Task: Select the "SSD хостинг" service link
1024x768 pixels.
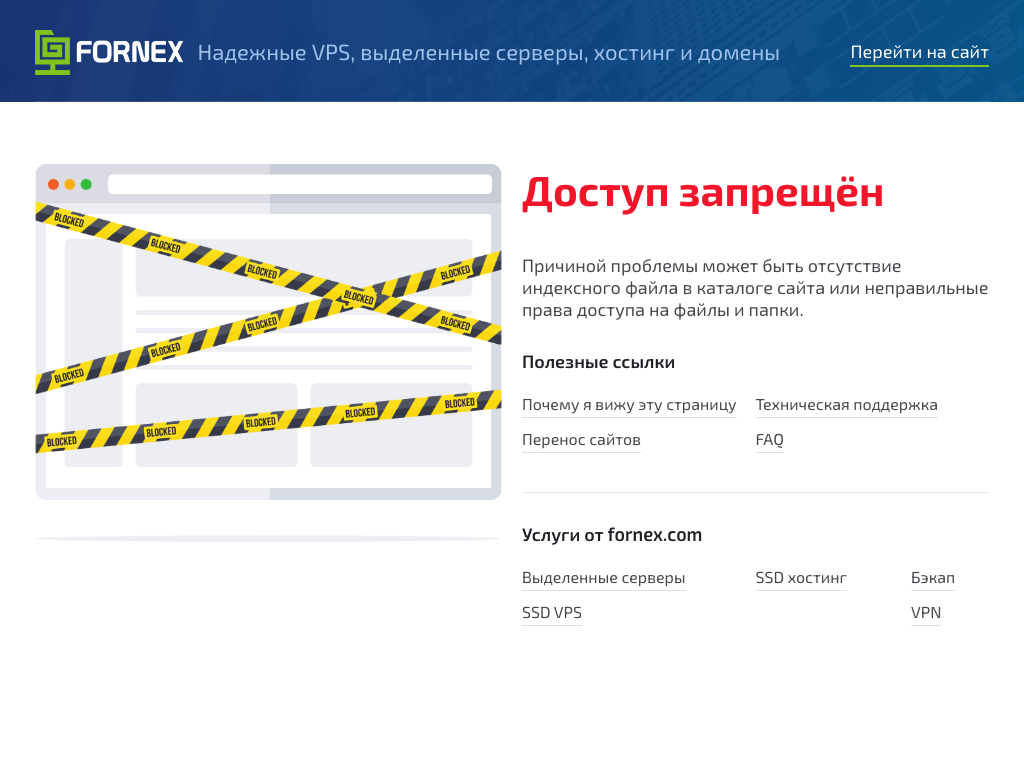Action: coord(801,578)
